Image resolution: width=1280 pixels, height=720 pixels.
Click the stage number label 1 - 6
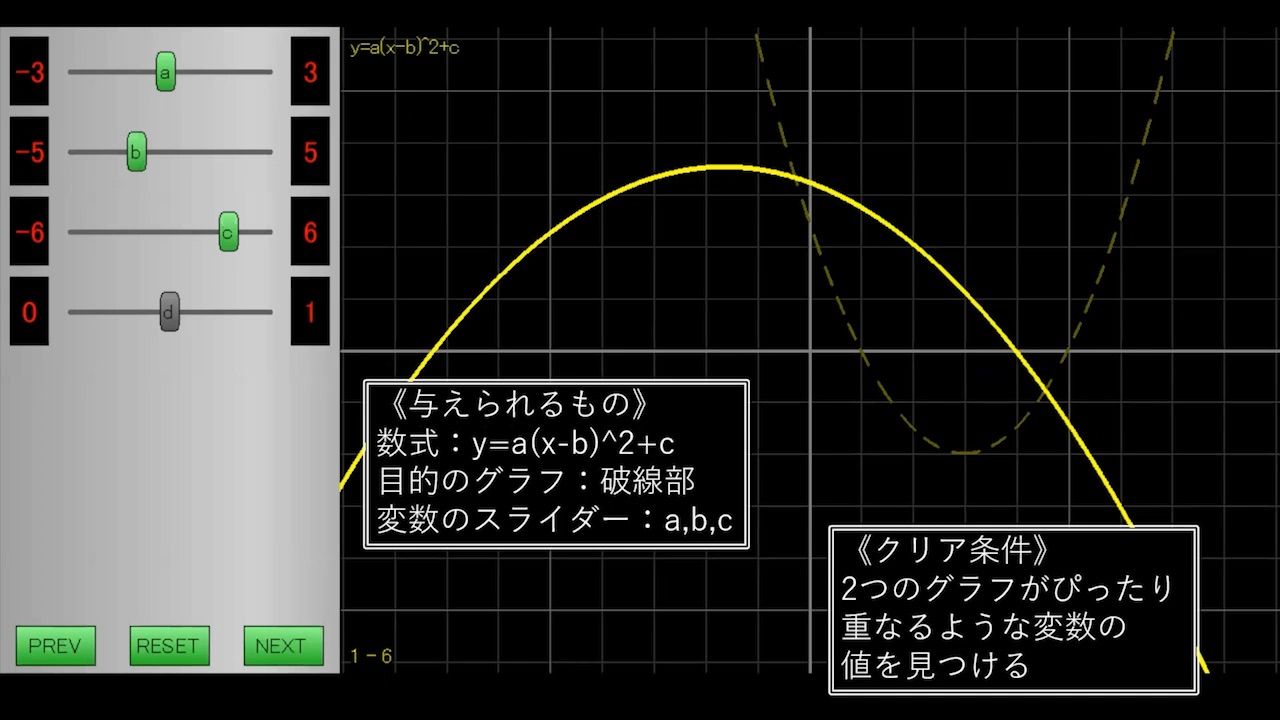click(x=371, y=657)
